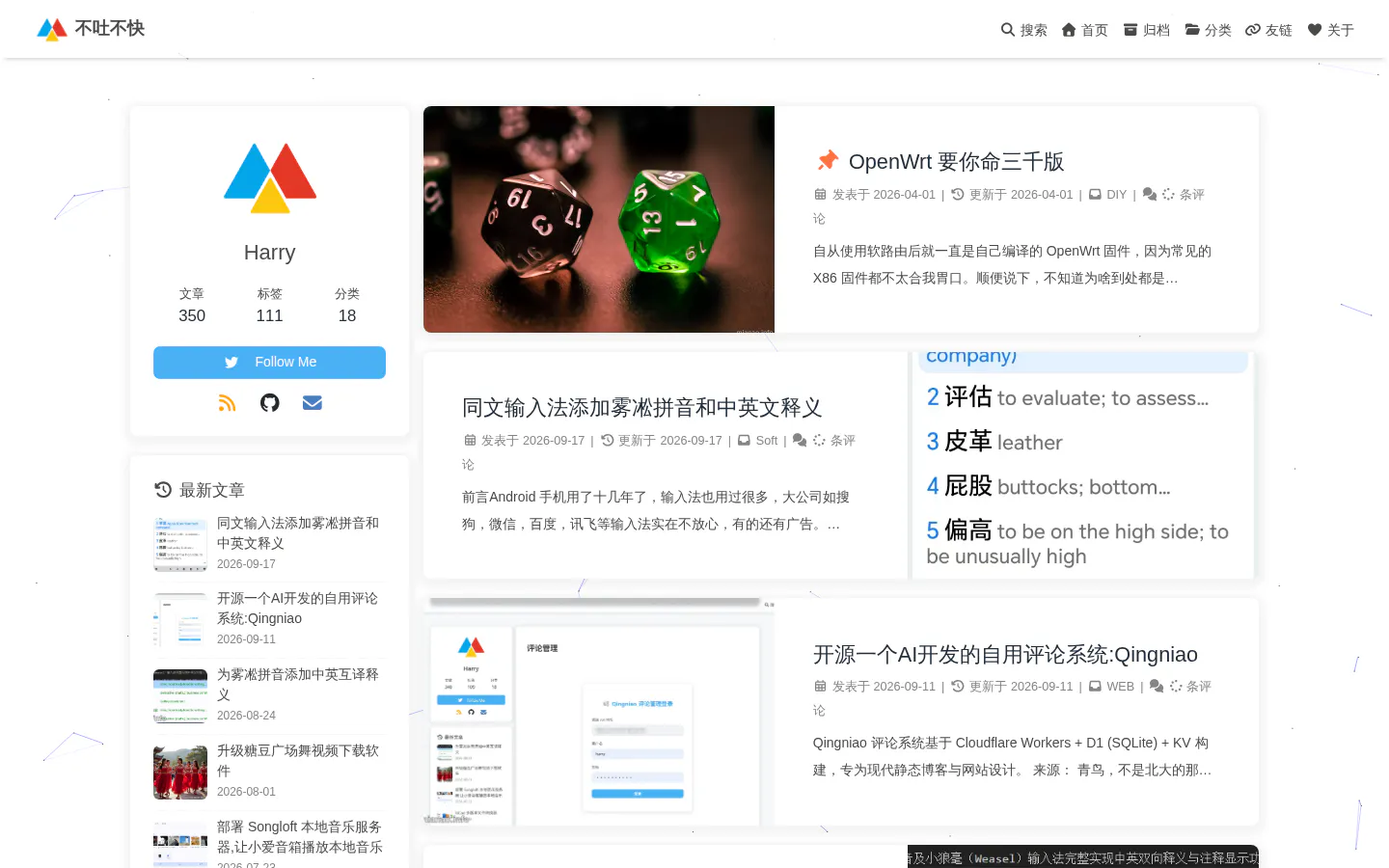Screen dimensions: 1389x868
Task: Open sidebar thumbnail for Songloft post
Action: tap(180, 845)
